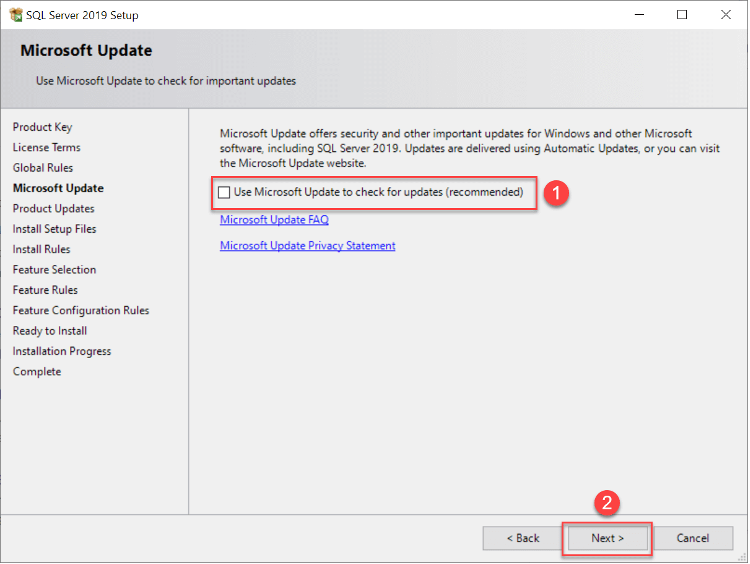This screenshot has height=564, width=750.
Task: Select the Feature Selection step
Action: coord(55,270)
